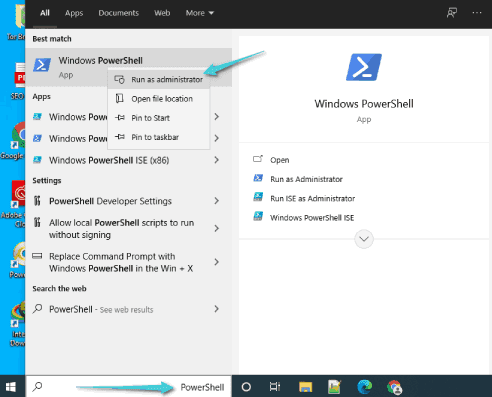Click the Windows PowerShell ISE icon in the details pane
This screenshot has width=492, height=397.
click(258, 216)
